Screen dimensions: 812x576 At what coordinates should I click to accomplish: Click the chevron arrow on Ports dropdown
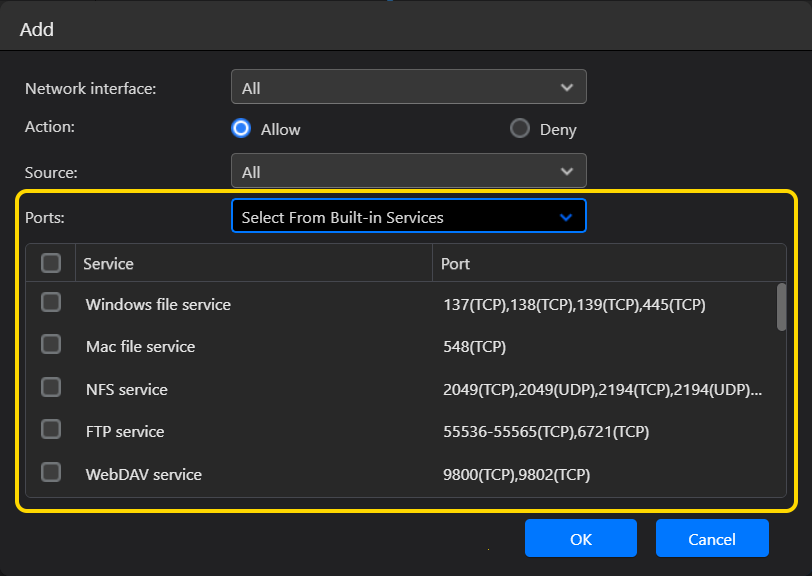[566, 217]
